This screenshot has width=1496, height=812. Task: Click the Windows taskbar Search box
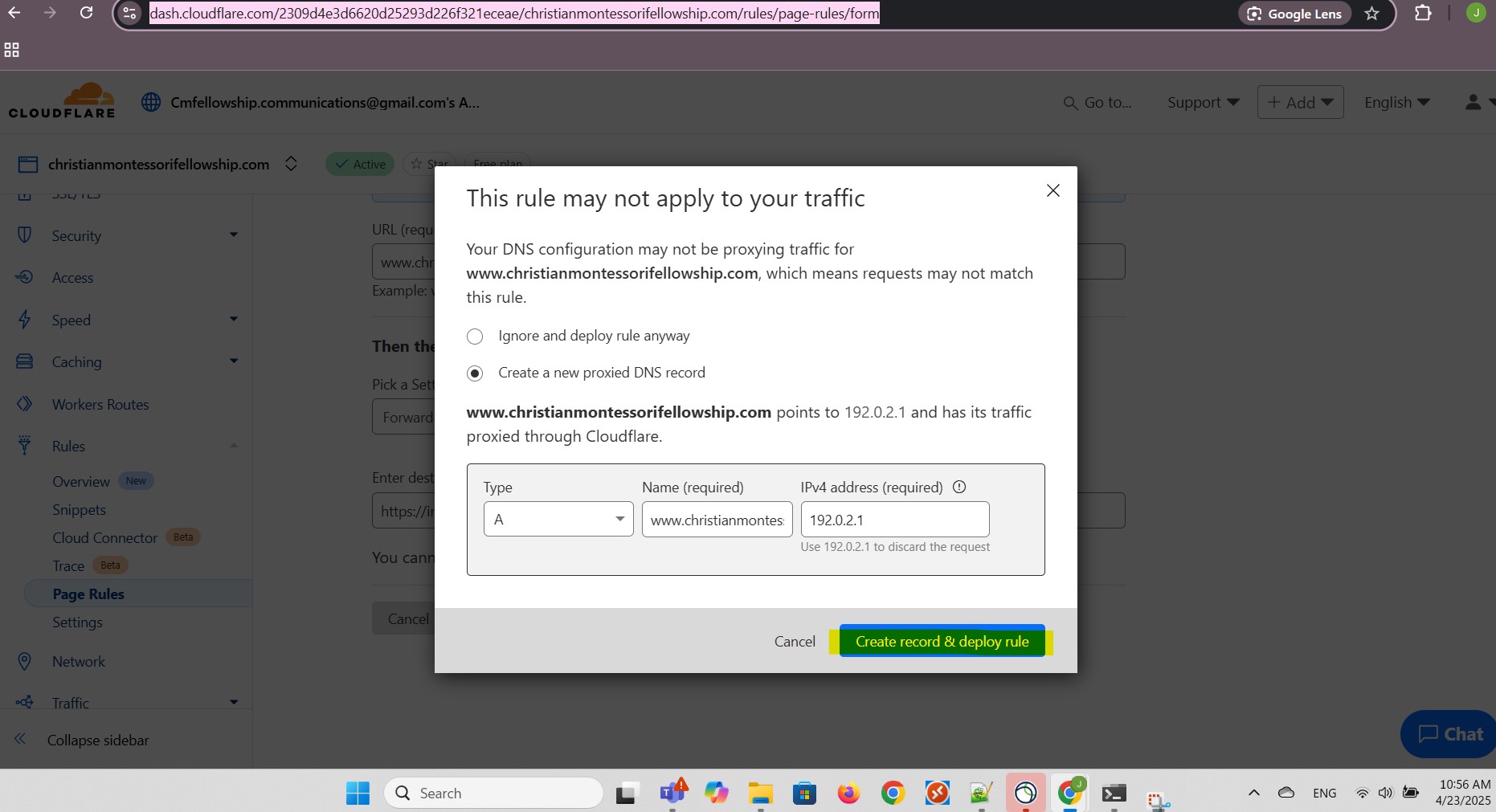coord(493,793)
